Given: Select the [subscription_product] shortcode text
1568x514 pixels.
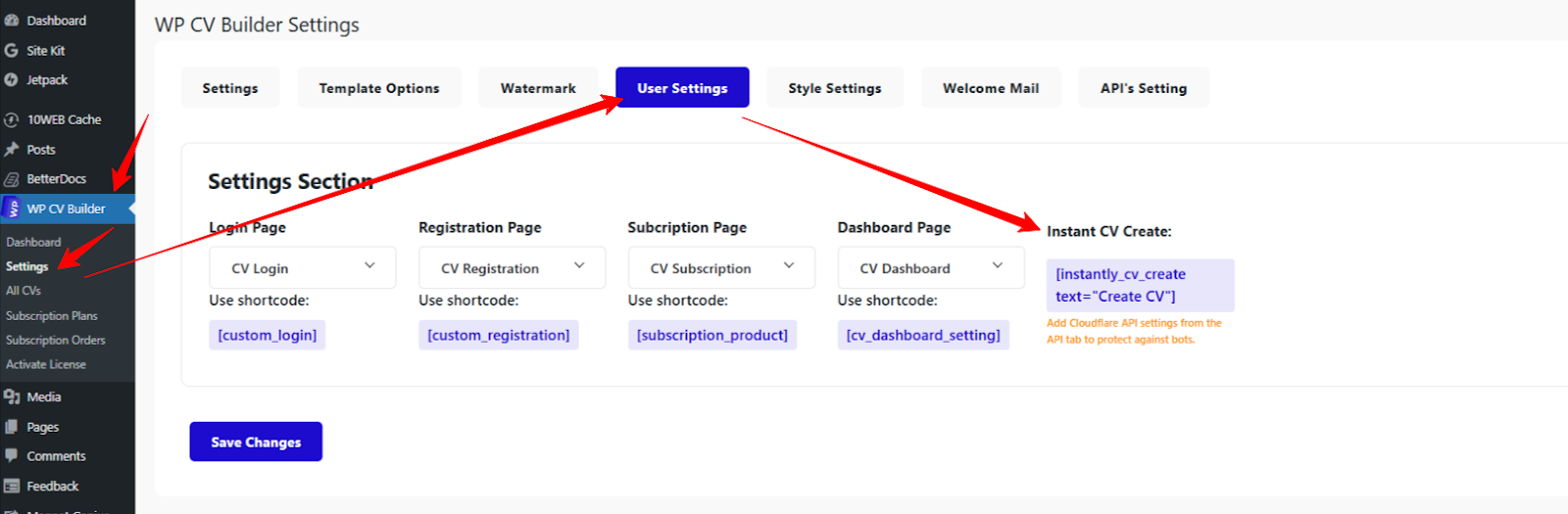Looking at the screenshot, I should [712, 335].
